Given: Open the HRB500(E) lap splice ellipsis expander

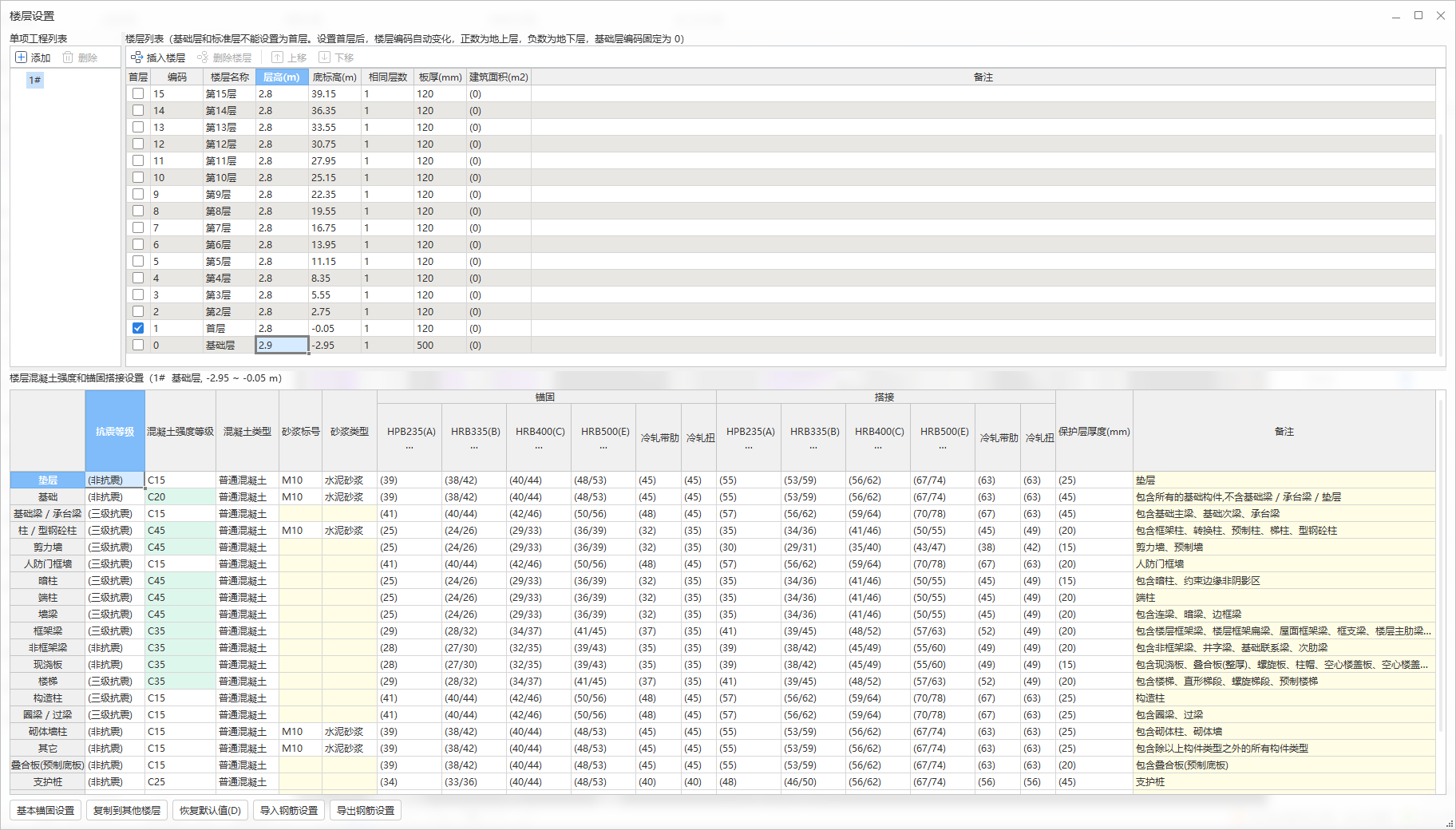Looking at the screenshot, I should [943, 447].
